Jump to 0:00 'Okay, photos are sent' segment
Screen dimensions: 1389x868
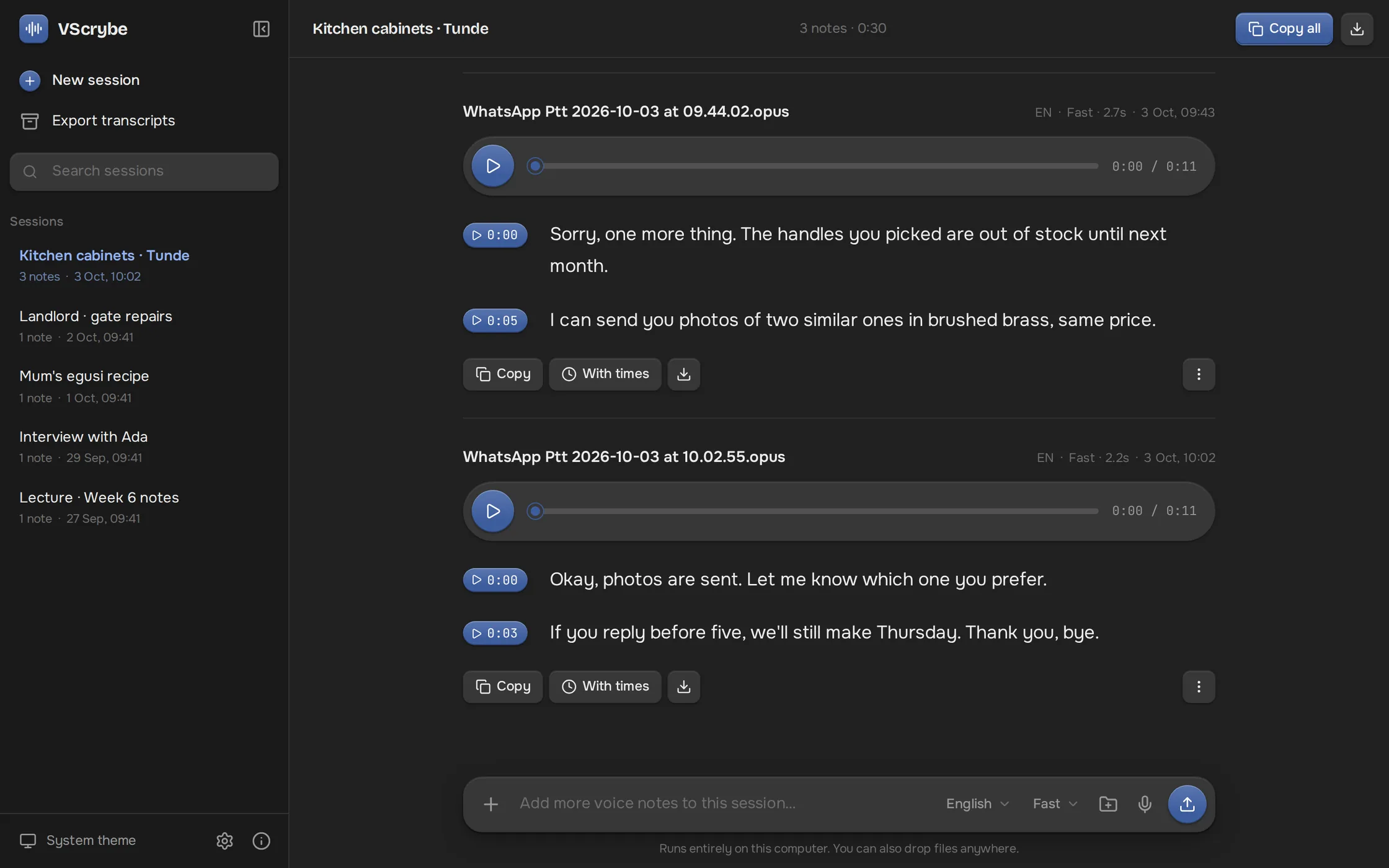coord(495,580)
